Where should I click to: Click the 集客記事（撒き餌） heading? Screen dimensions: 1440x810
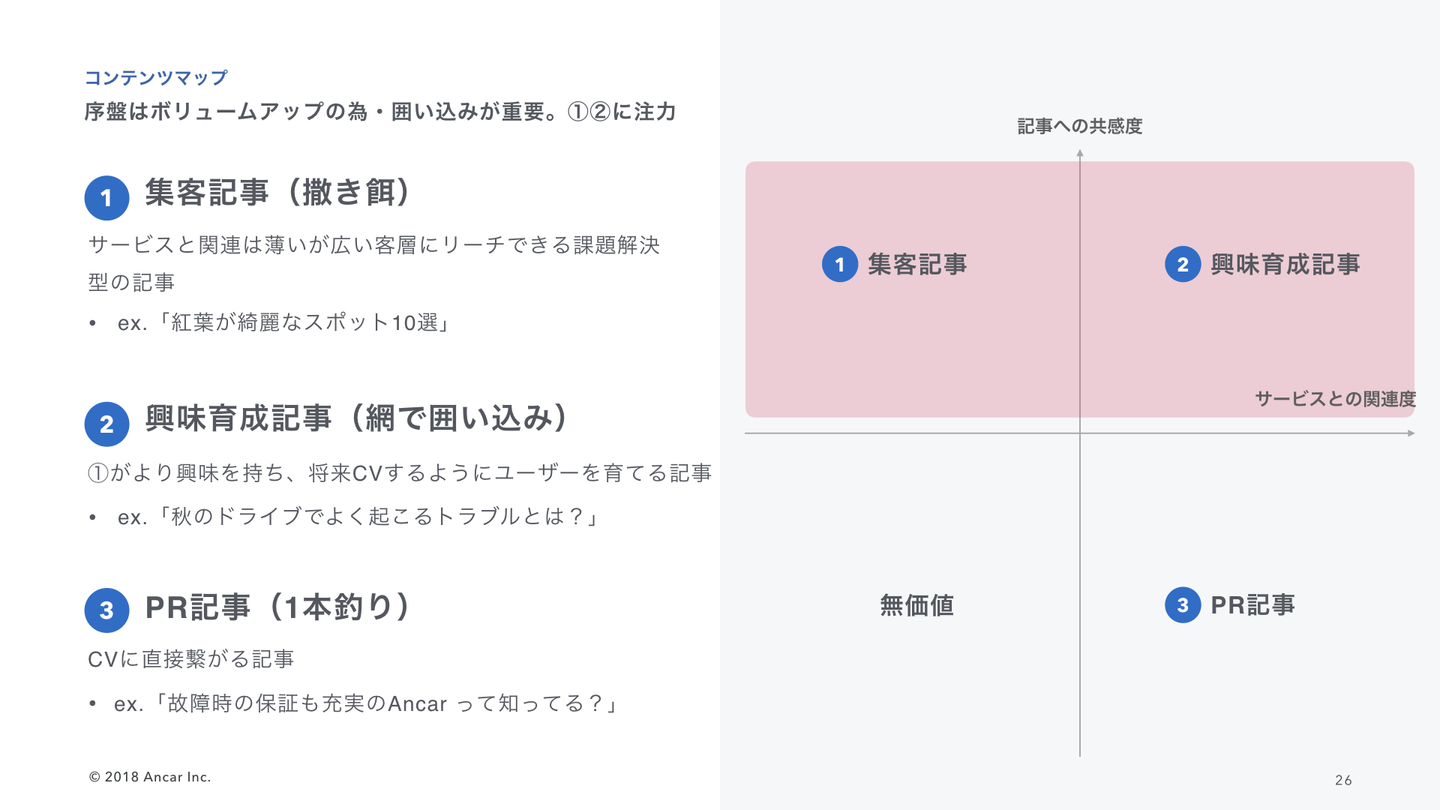[277, 192]
